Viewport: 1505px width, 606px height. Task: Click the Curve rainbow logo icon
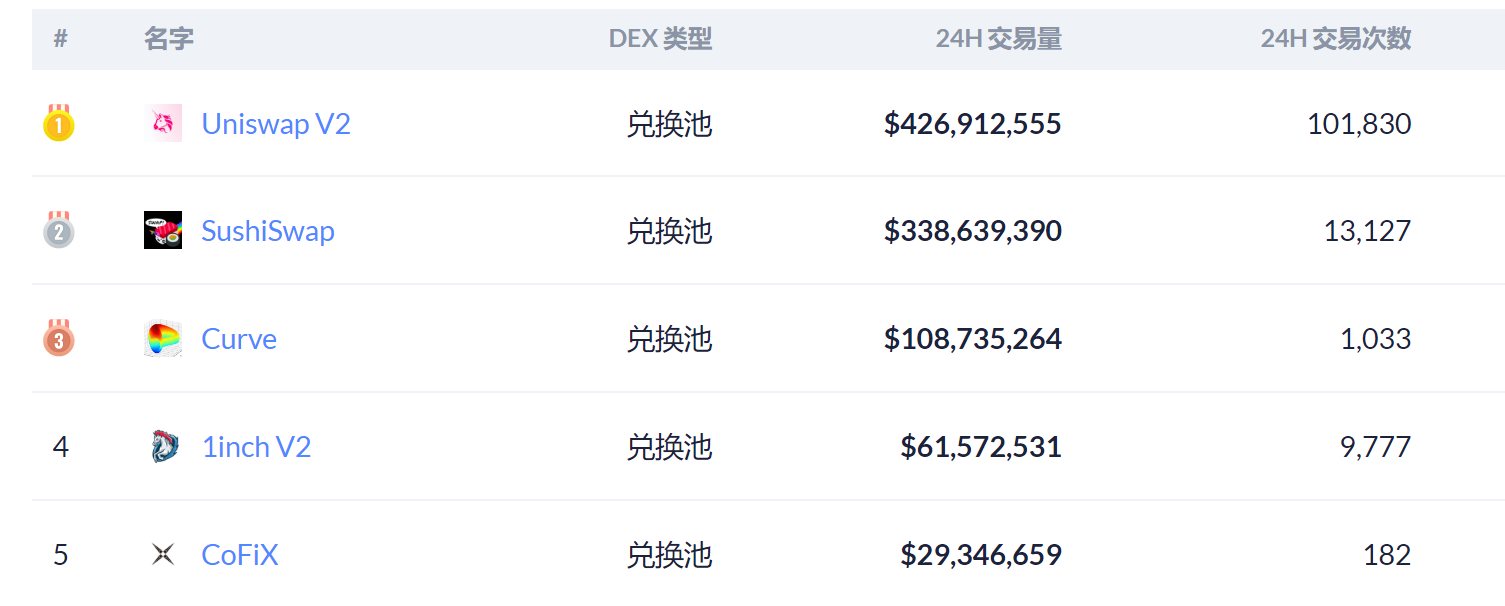163,339
